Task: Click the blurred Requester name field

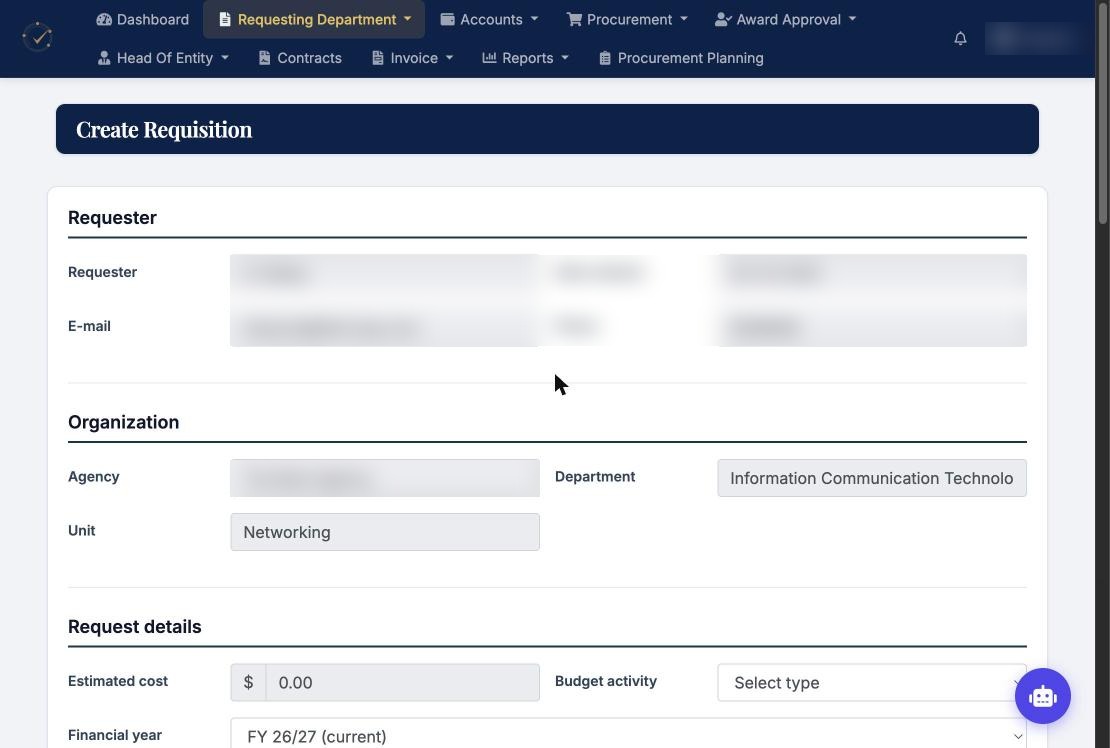Action: pos(384,272)
